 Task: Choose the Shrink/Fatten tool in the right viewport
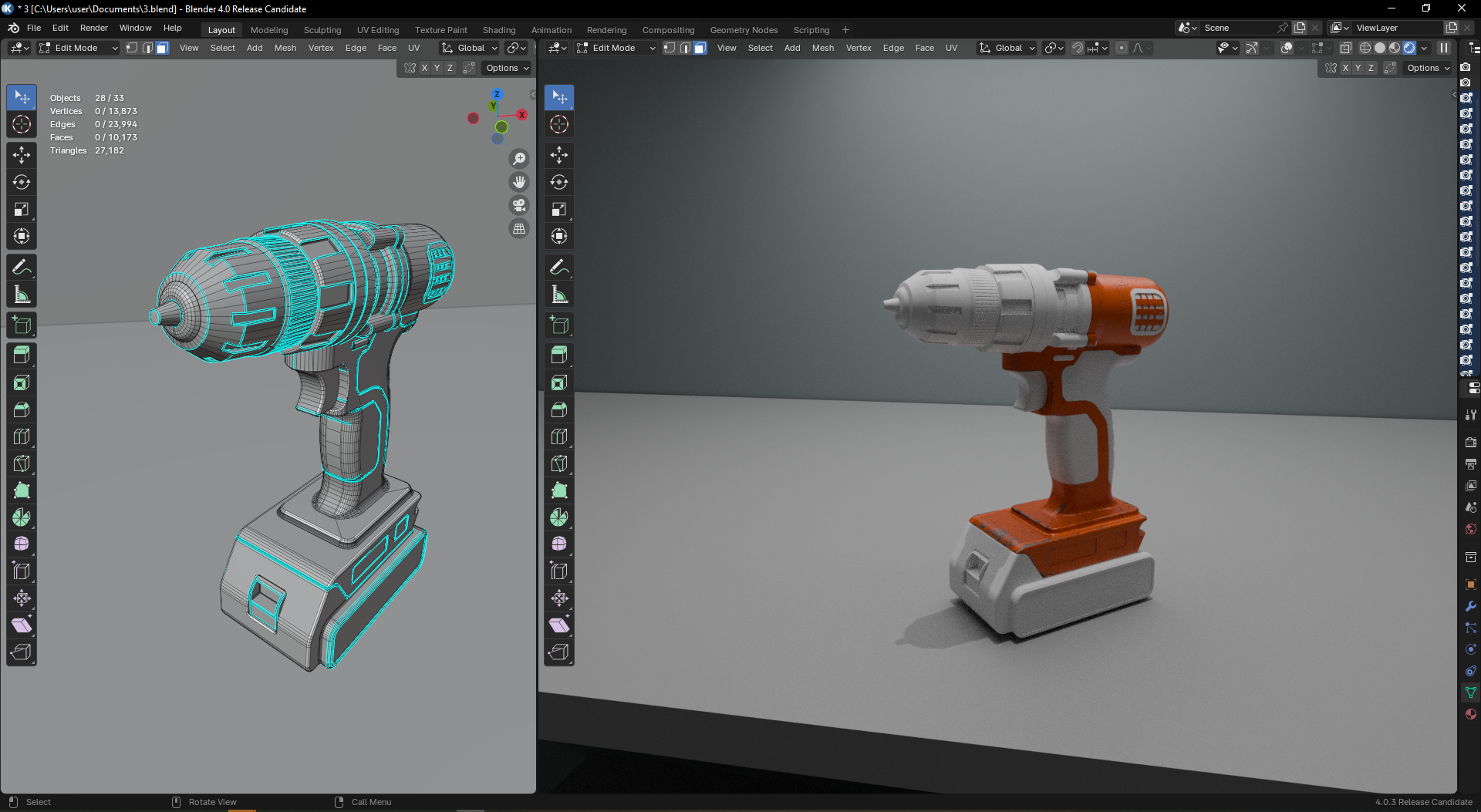(559, 598)
